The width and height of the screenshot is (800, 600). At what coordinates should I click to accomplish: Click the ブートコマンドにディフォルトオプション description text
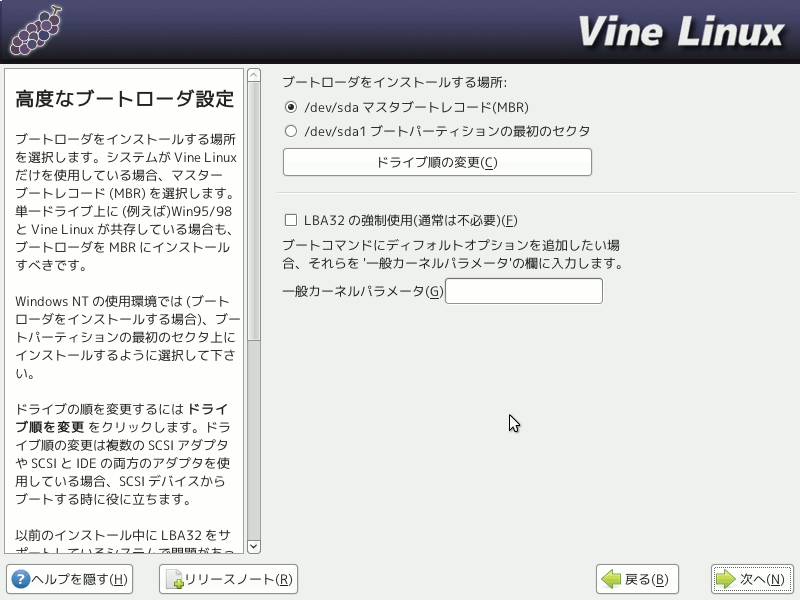click(453, 254)
